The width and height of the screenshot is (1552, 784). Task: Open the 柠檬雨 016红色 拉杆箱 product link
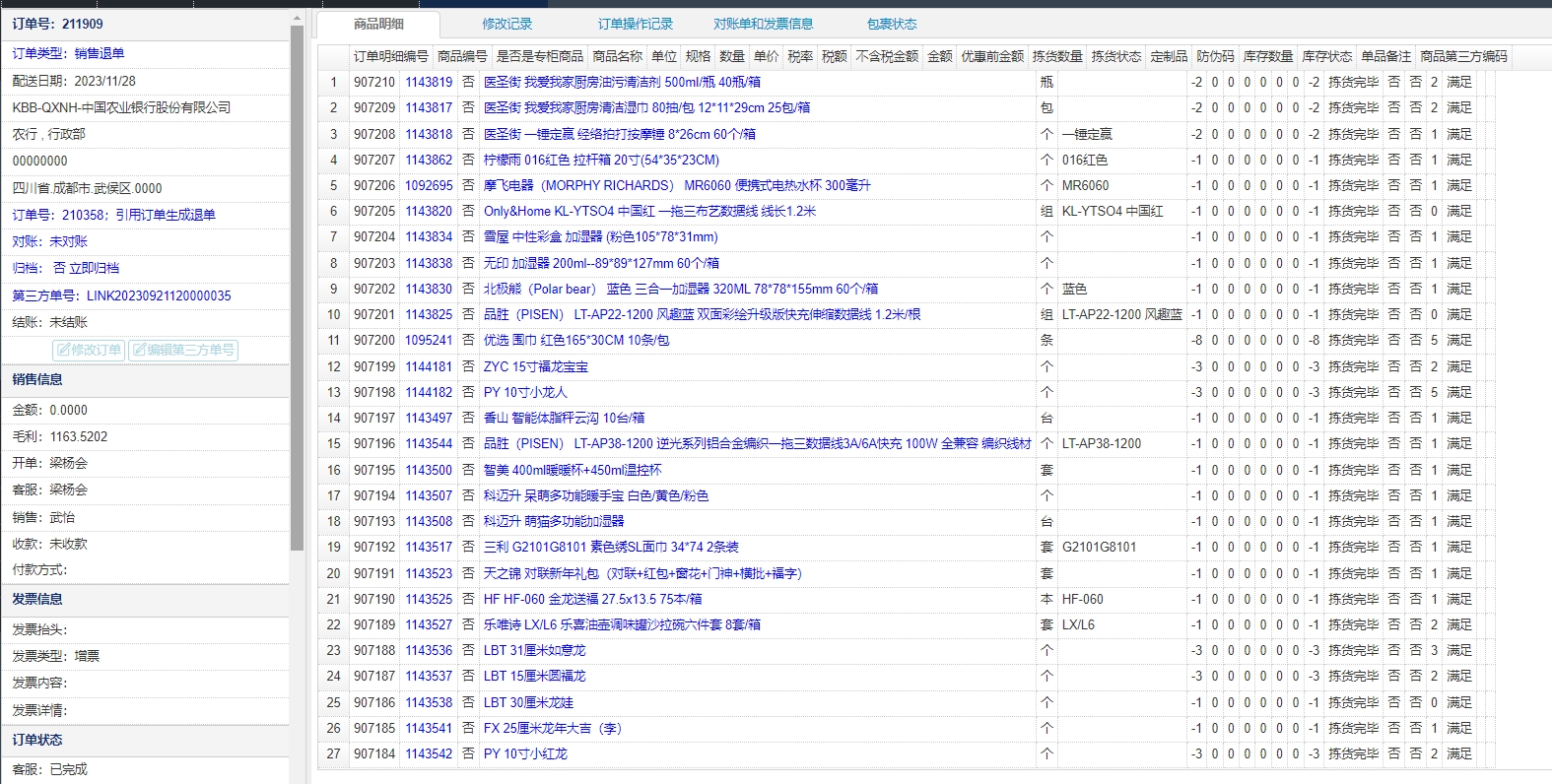click(x=601, y=160)
